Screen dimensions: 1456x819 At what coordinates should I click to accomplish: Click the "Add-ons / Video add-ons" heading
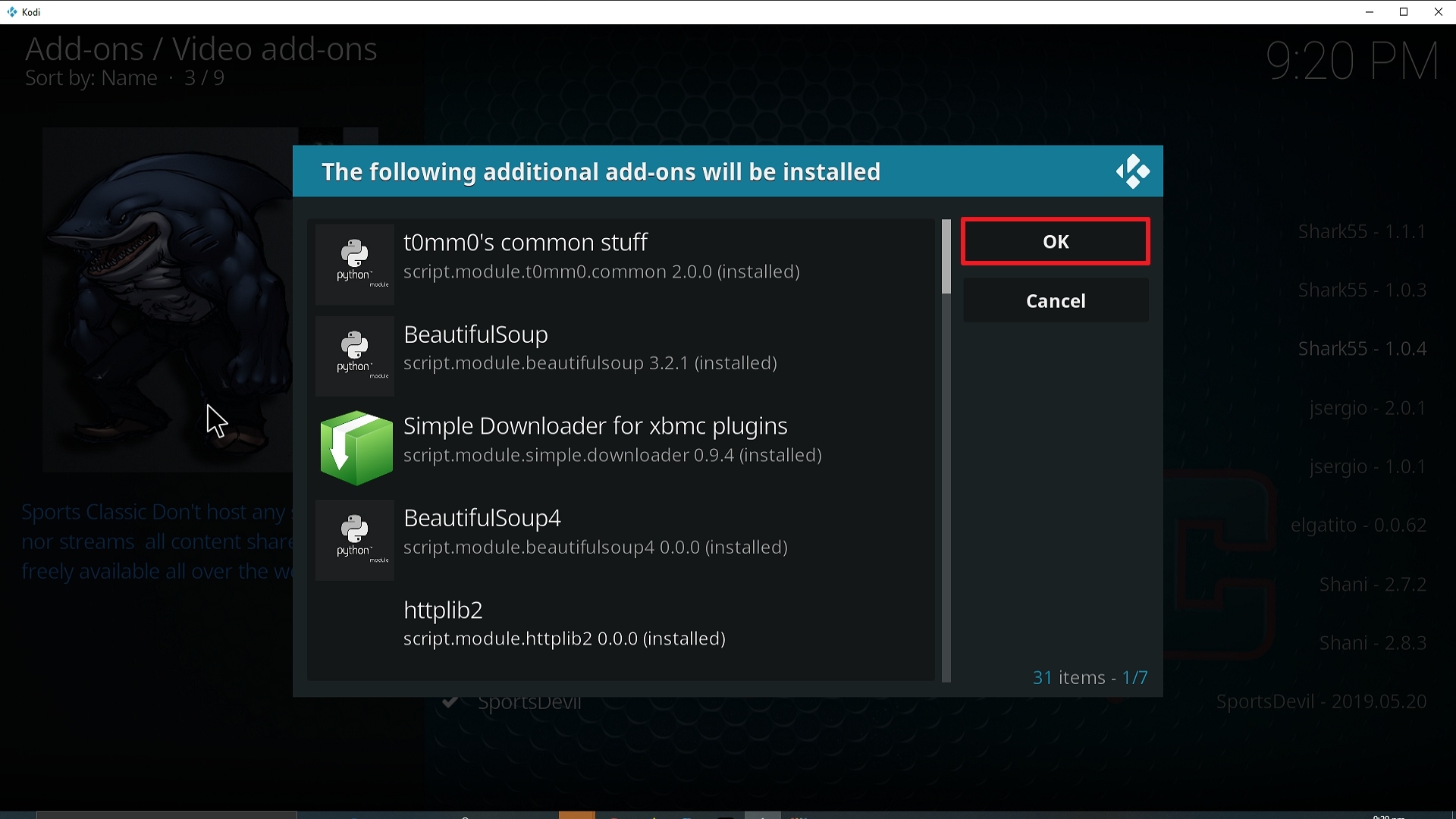click(201, 49)
